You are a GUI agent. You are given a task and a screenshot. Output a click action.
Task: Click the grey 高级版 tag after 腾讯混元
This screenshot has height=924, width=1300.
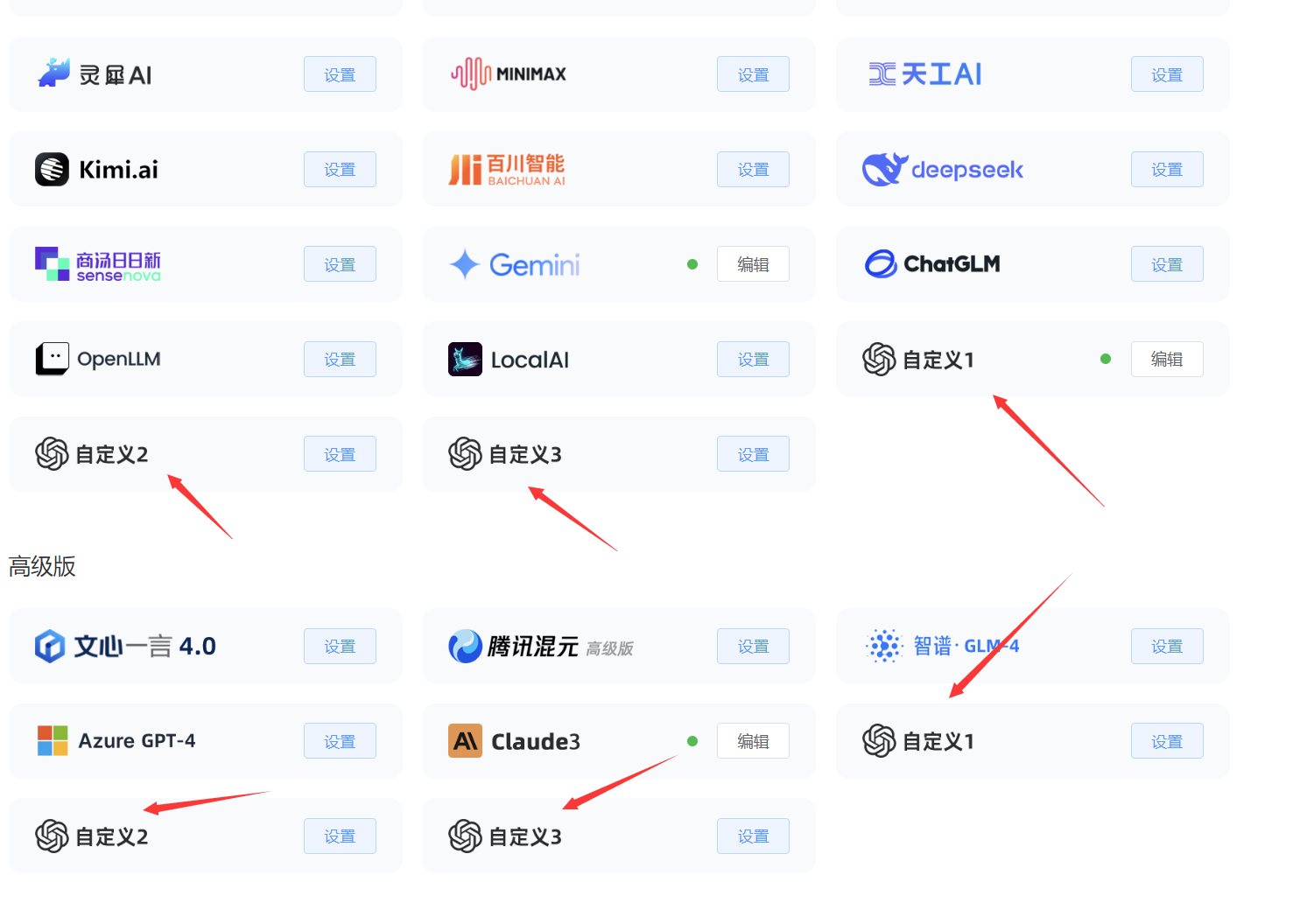(609, 648)
